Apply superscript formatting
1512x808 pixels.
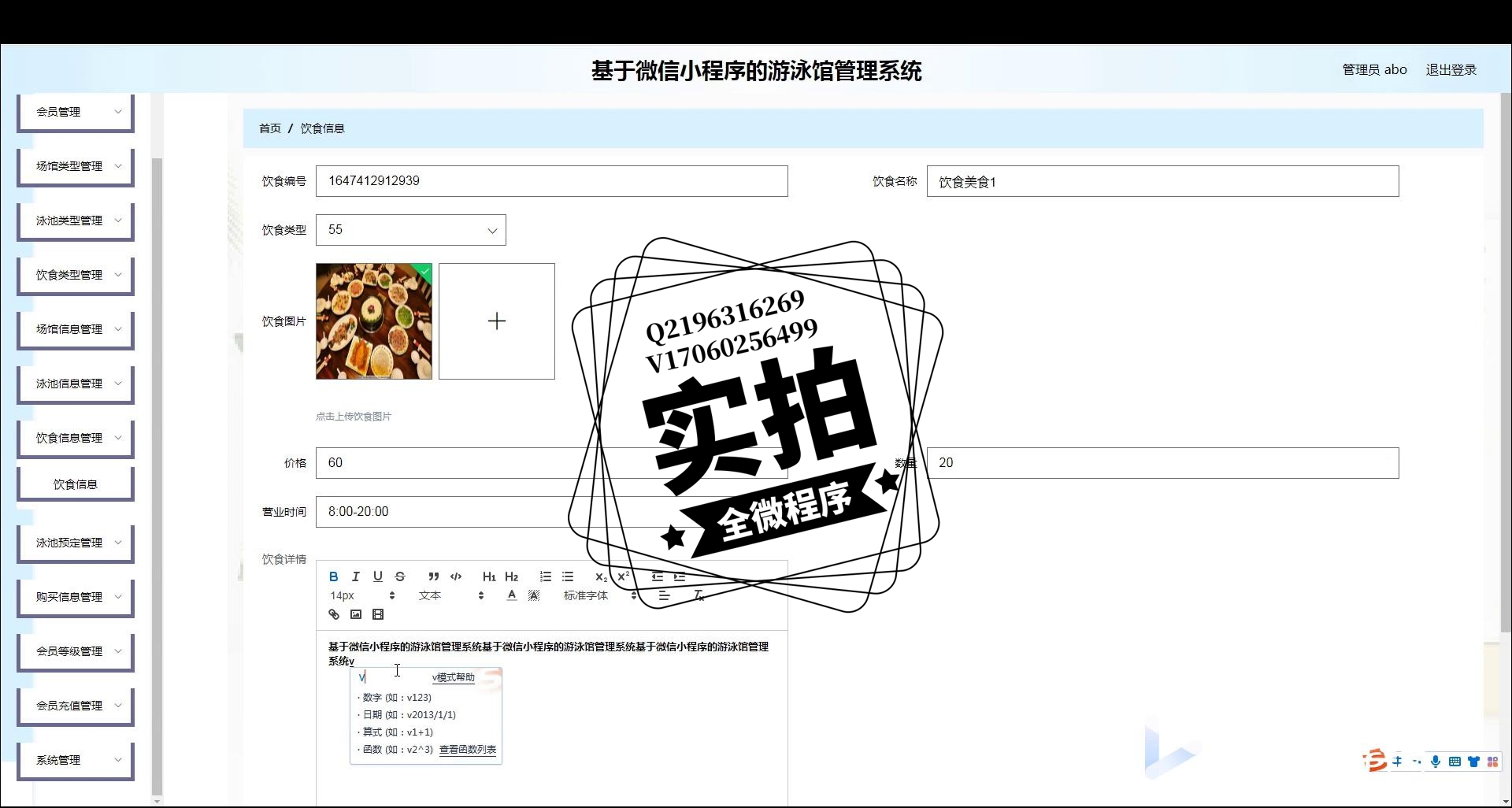[x=623, y=576]
